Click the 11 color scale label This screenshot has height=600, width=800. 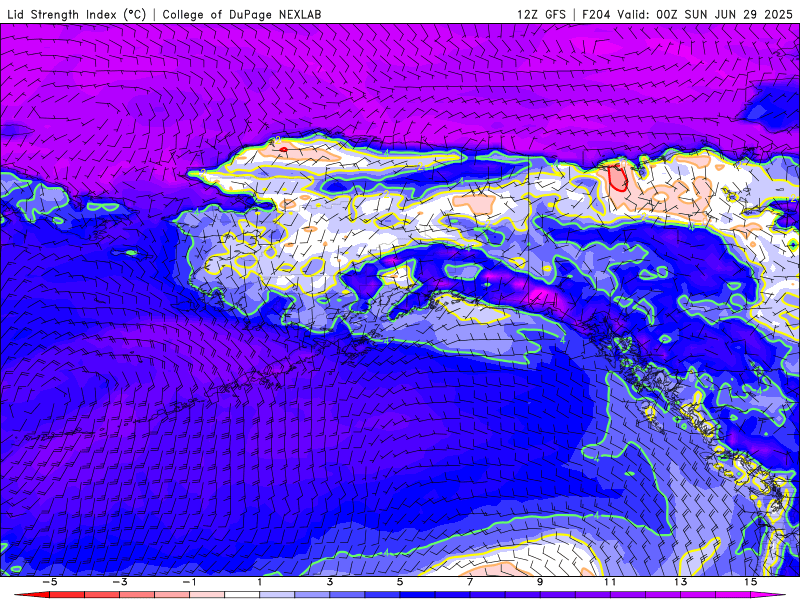(610, 582)
